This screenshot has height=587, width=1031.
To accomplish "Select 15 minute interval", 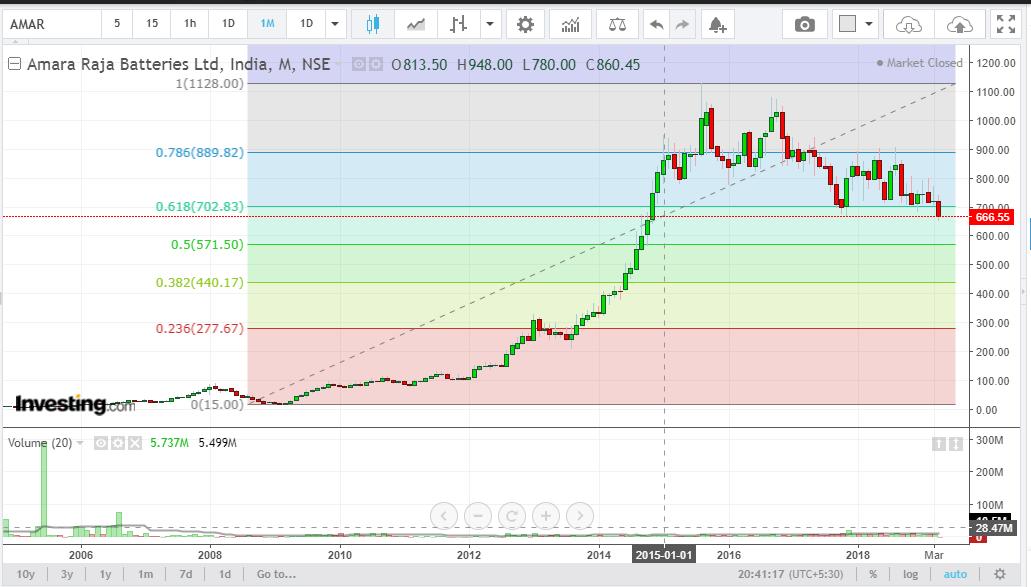I will point(152,24).
